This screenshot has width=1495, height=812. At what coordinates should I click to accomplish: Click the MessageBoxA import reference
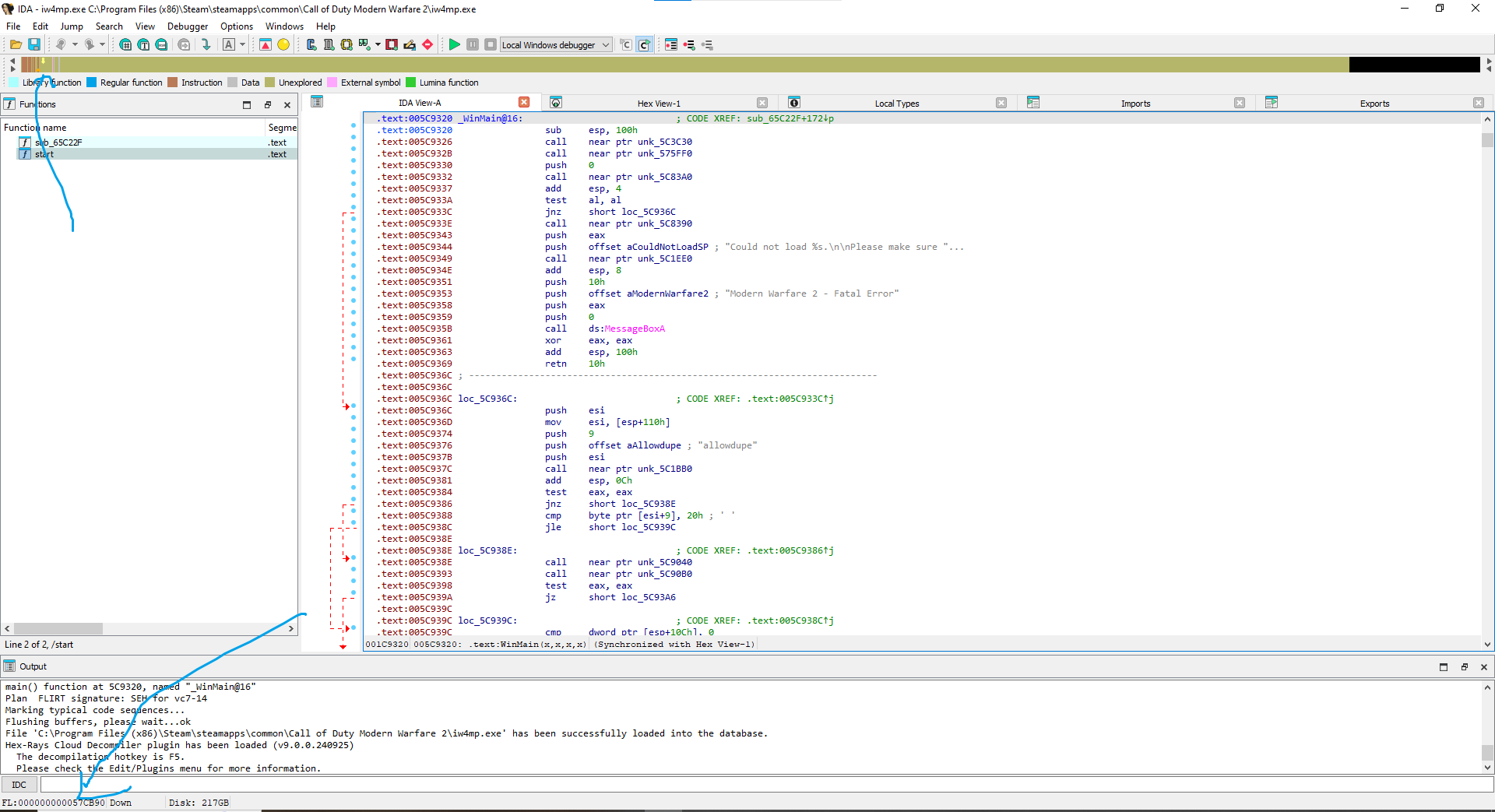pos(635,329)
